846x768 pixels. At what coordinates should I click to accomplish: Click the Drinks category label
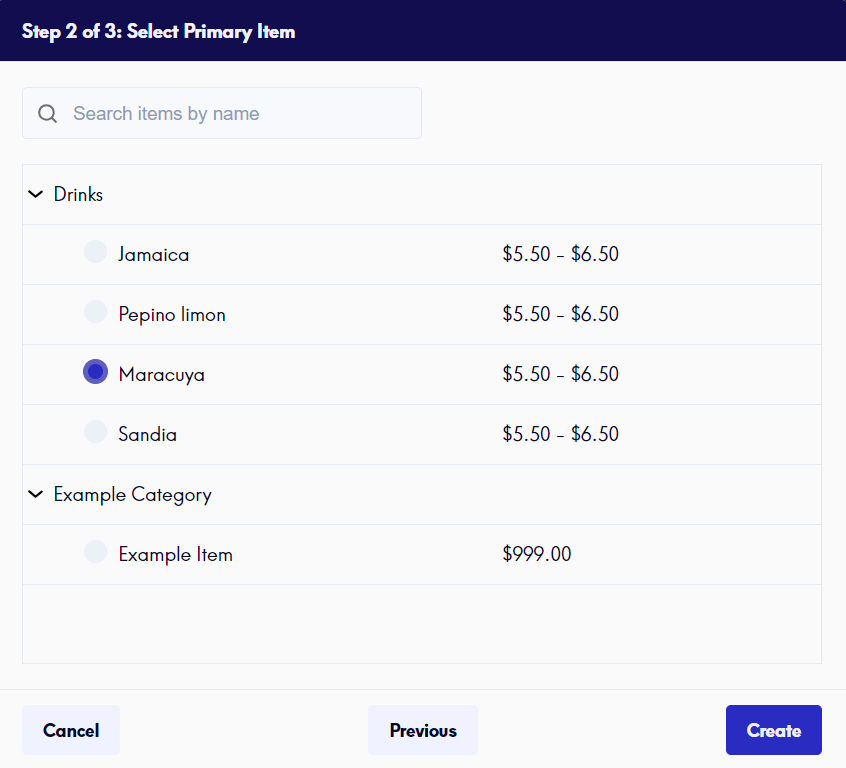[x=78, y=194]
